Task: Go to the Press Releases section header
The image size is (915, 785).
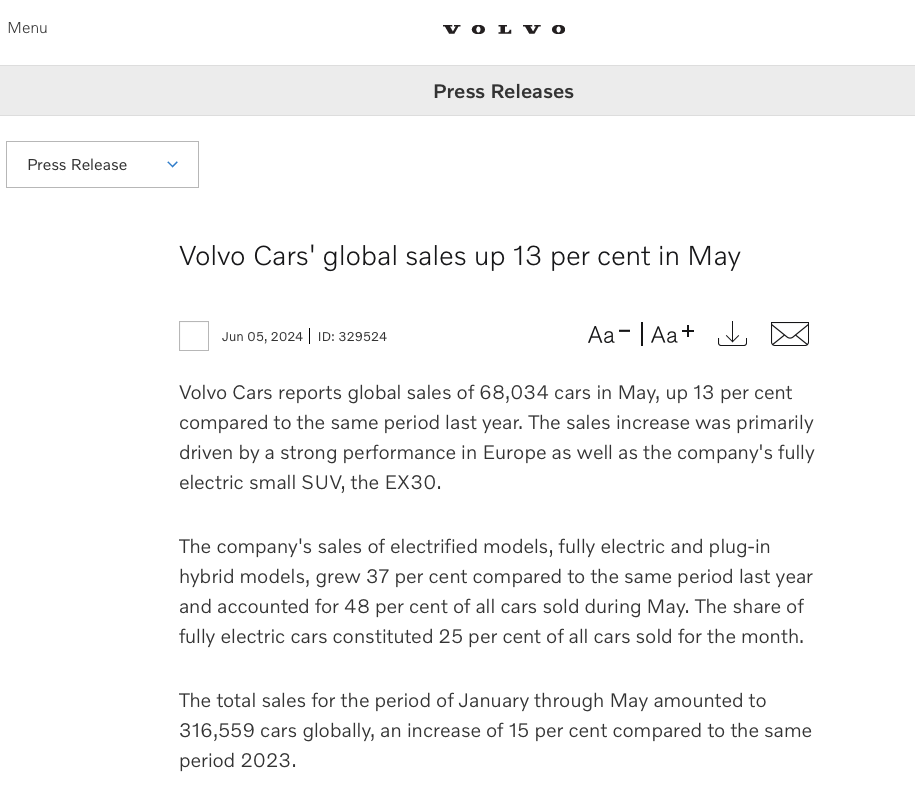Action: click(503, 91)
